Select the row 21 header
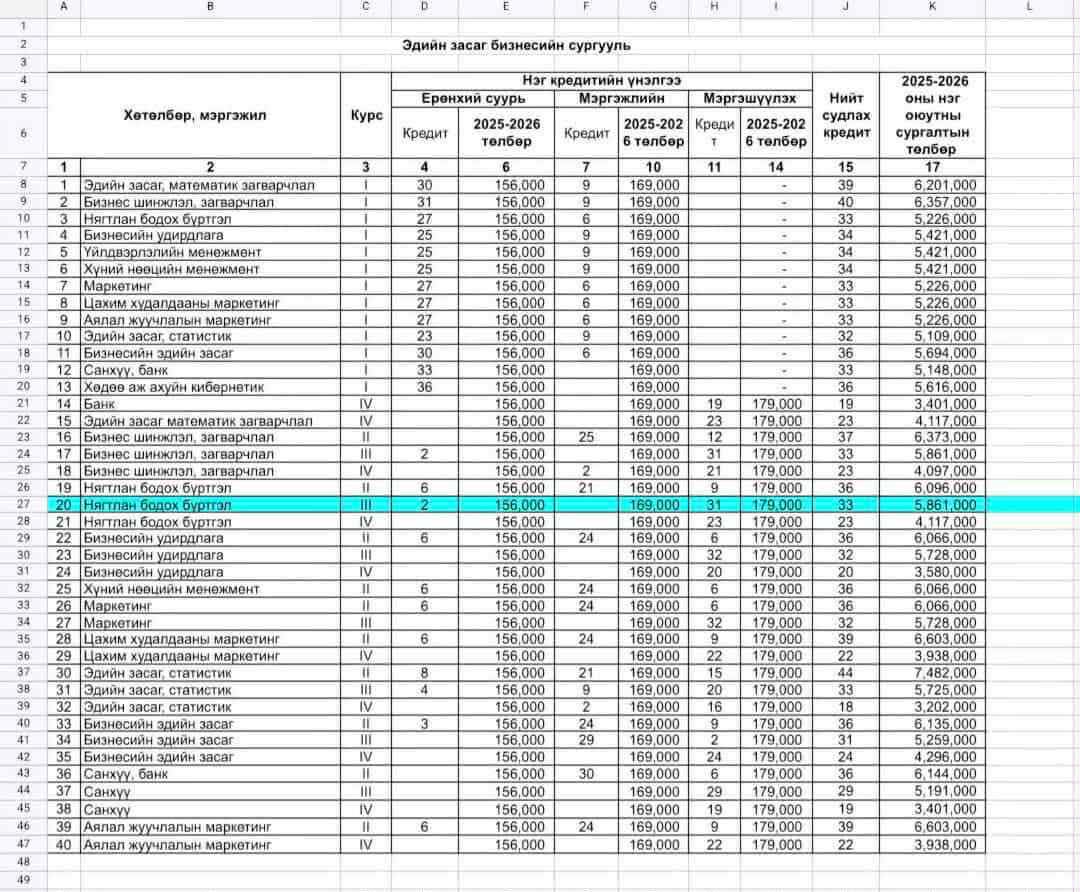The height and width of the screenshot is (892, 1080). [23, 404]
